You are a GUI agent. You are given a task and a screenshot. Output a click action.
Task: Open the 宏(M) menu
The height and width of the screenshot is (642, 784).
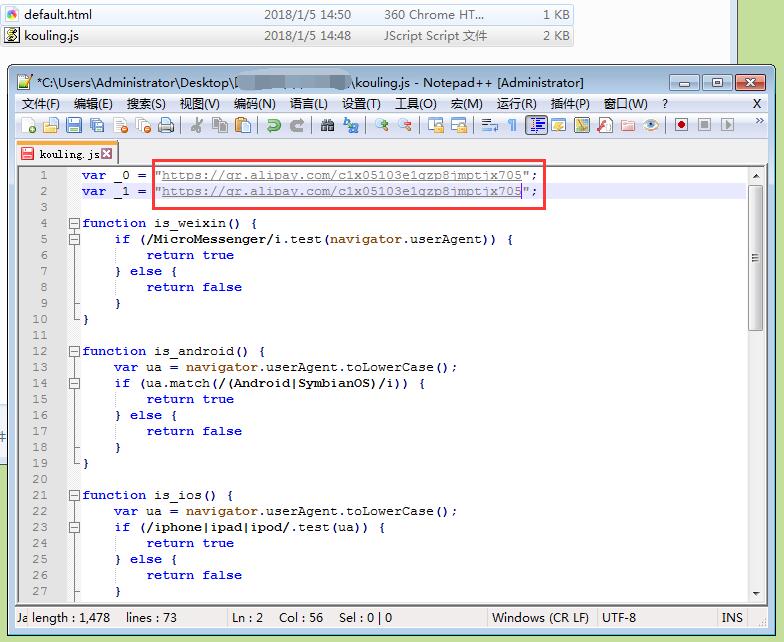coord(466,104)
